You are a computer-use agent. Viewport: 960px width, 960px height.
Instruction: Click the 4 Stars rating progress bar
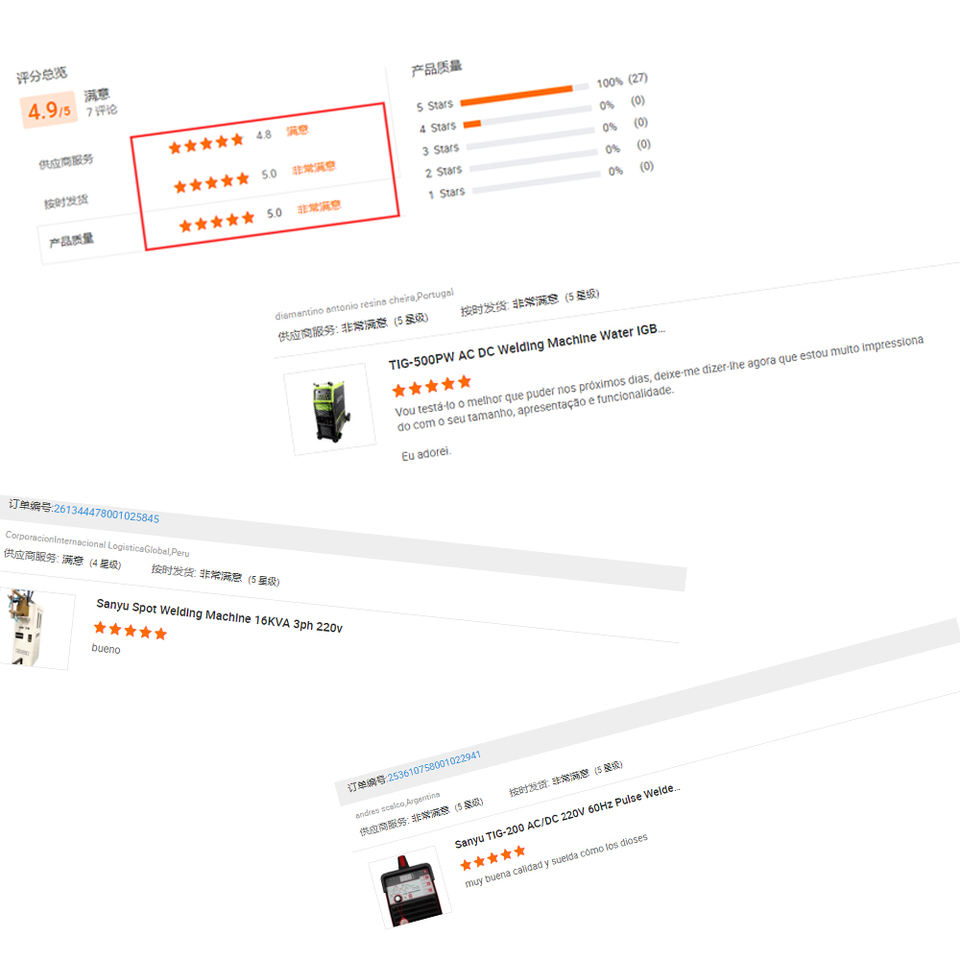click(x=528, y=117)
